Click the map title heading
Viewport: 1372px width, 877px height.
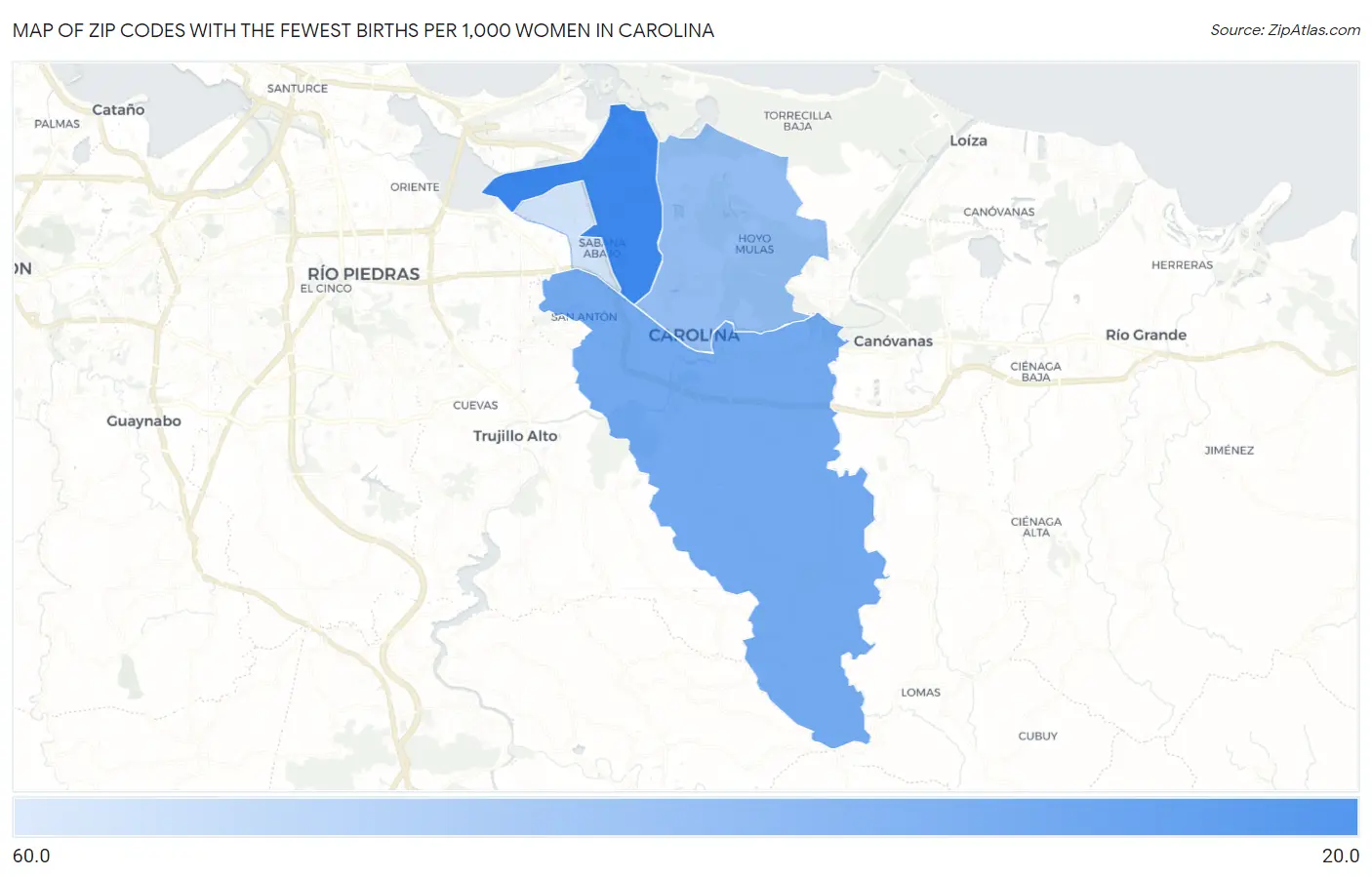click(363, 30)
